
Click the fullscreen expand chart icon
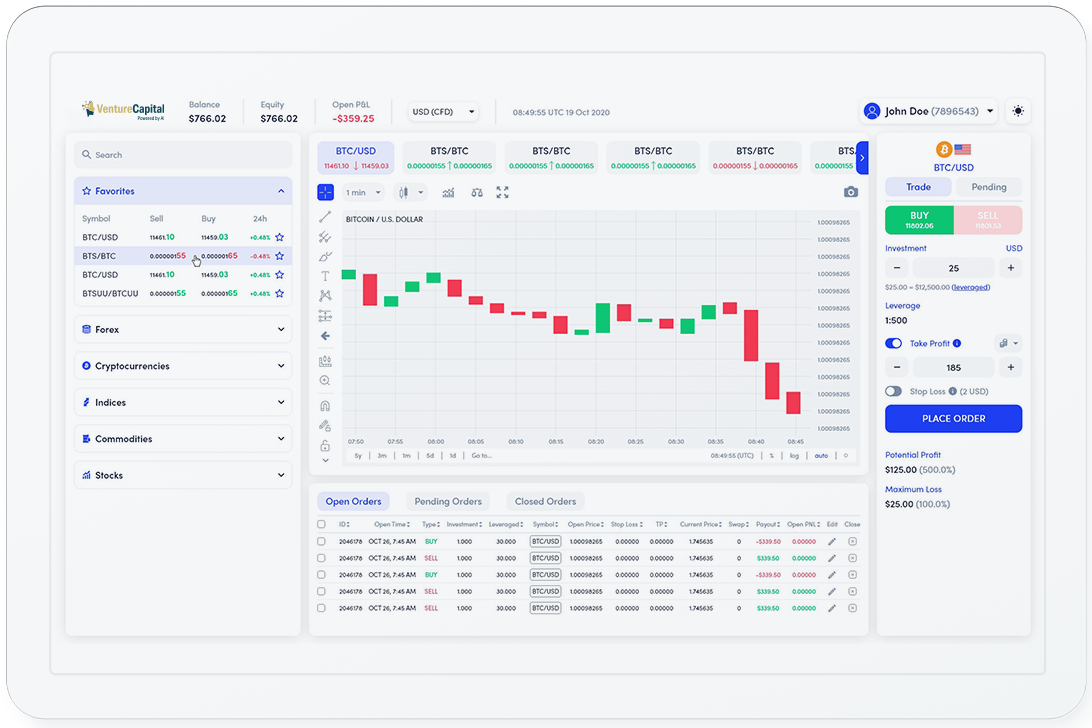(502, 192)
